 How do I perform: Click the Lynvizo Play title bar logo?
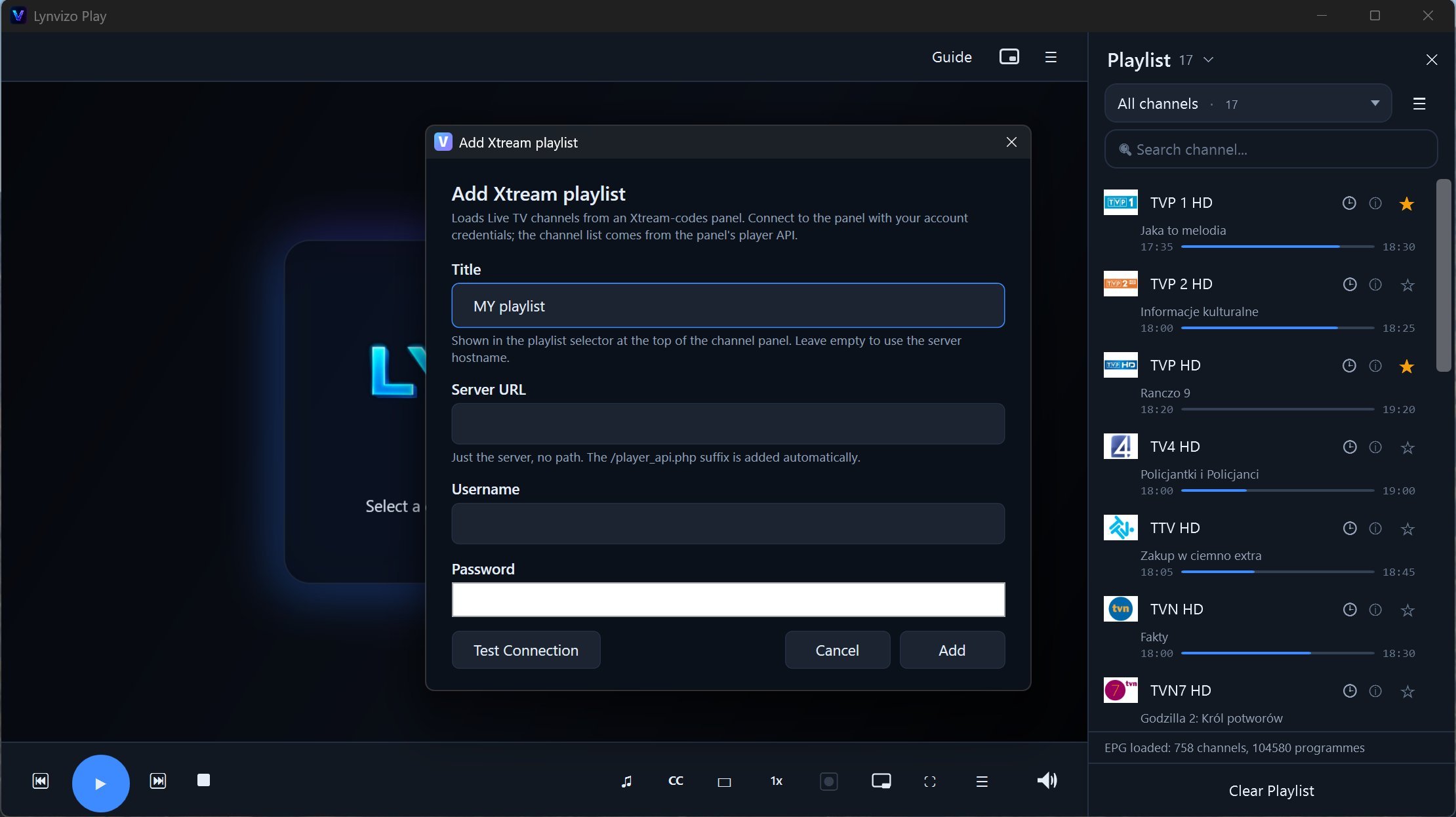click(18, 16)
